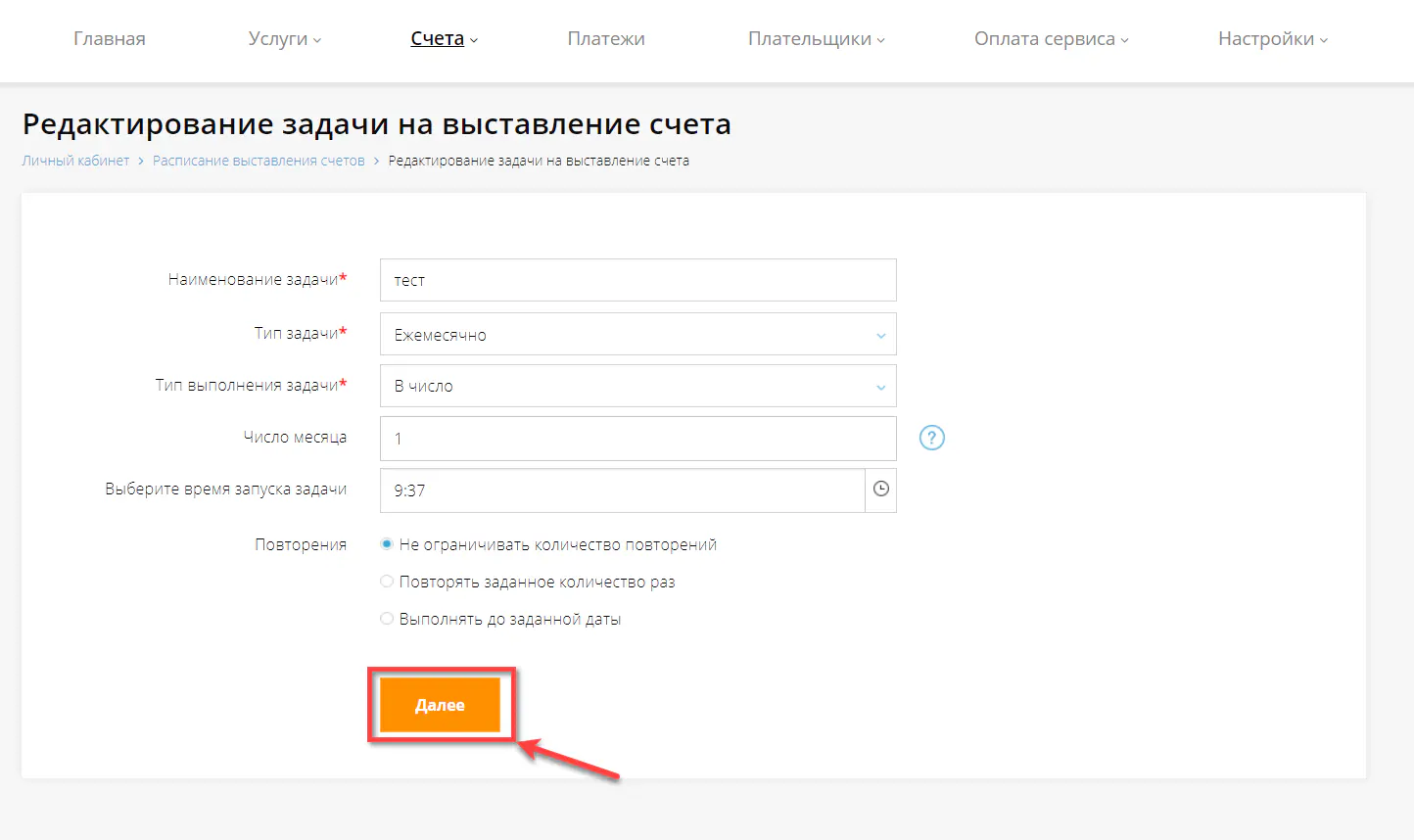
Task: Expand the Настройки menu chevron
Action: point(1324,39)
